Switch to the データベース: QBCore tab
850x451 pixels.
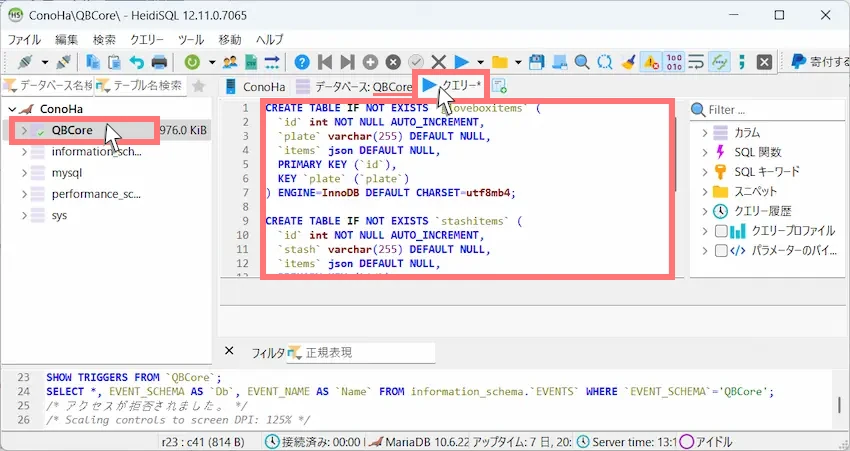click(x=355, y=86)
